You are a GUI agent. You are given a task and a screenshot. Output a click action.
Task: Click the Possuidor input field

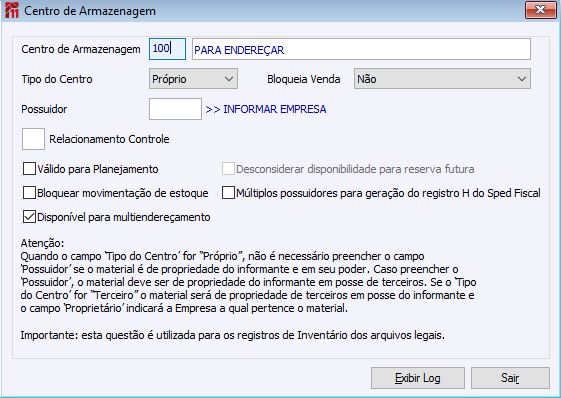click(175, 109)
